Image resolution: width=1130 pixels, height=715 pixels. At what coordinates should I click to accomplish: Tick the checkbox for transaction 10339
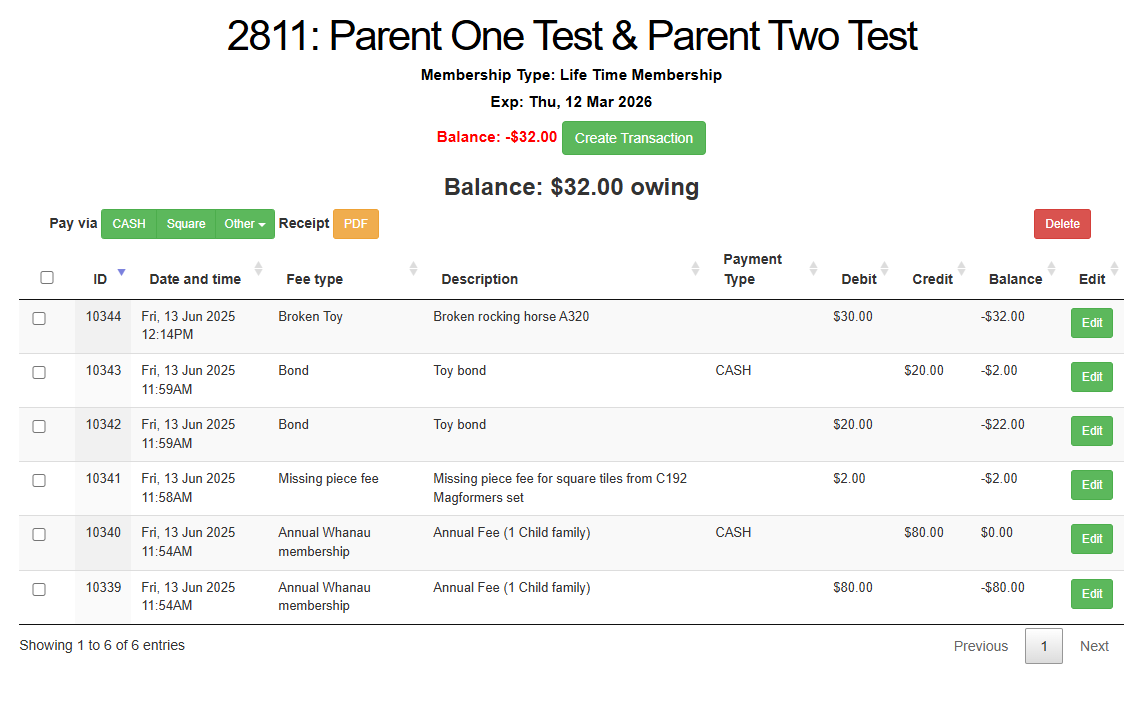[x=39, y=589]
